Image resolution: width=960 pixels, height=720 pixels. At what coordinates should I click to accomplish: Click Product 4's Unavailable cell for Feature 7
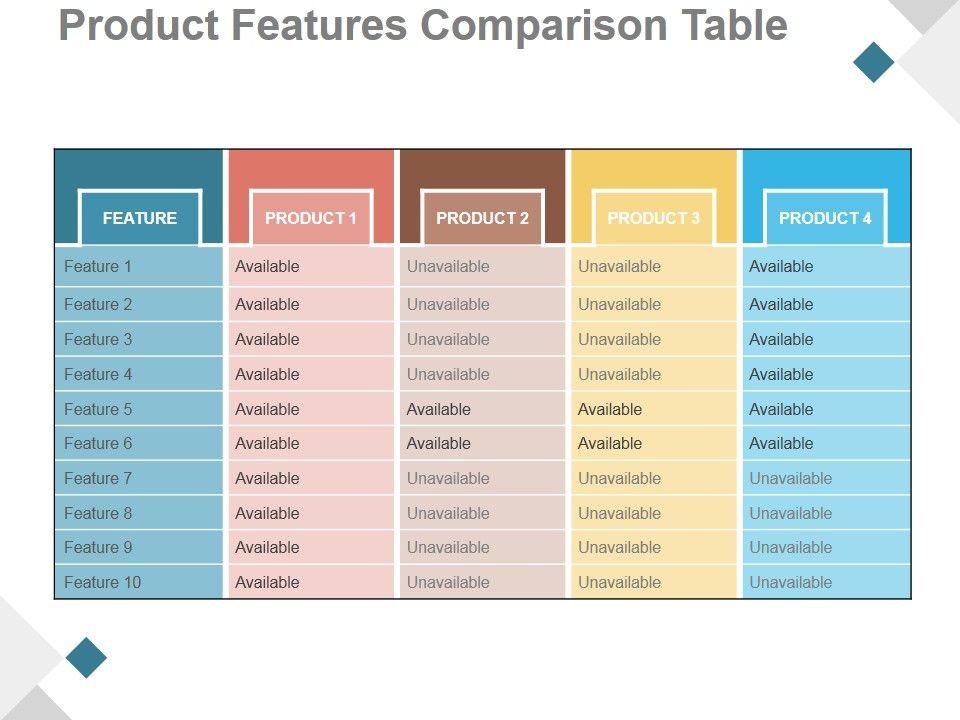(790, 478)
